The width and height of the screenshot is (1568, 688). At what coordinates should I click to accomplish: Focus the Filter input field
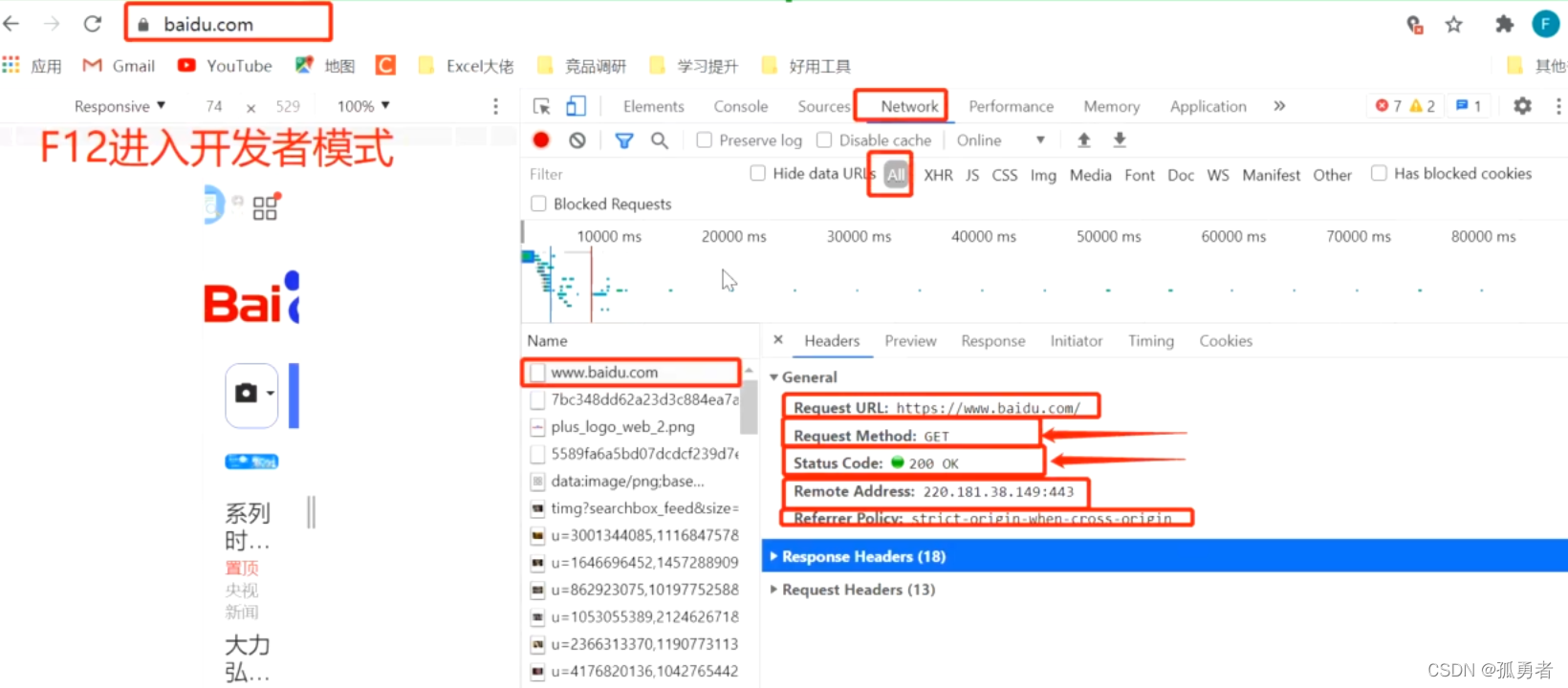coord(633,174)
